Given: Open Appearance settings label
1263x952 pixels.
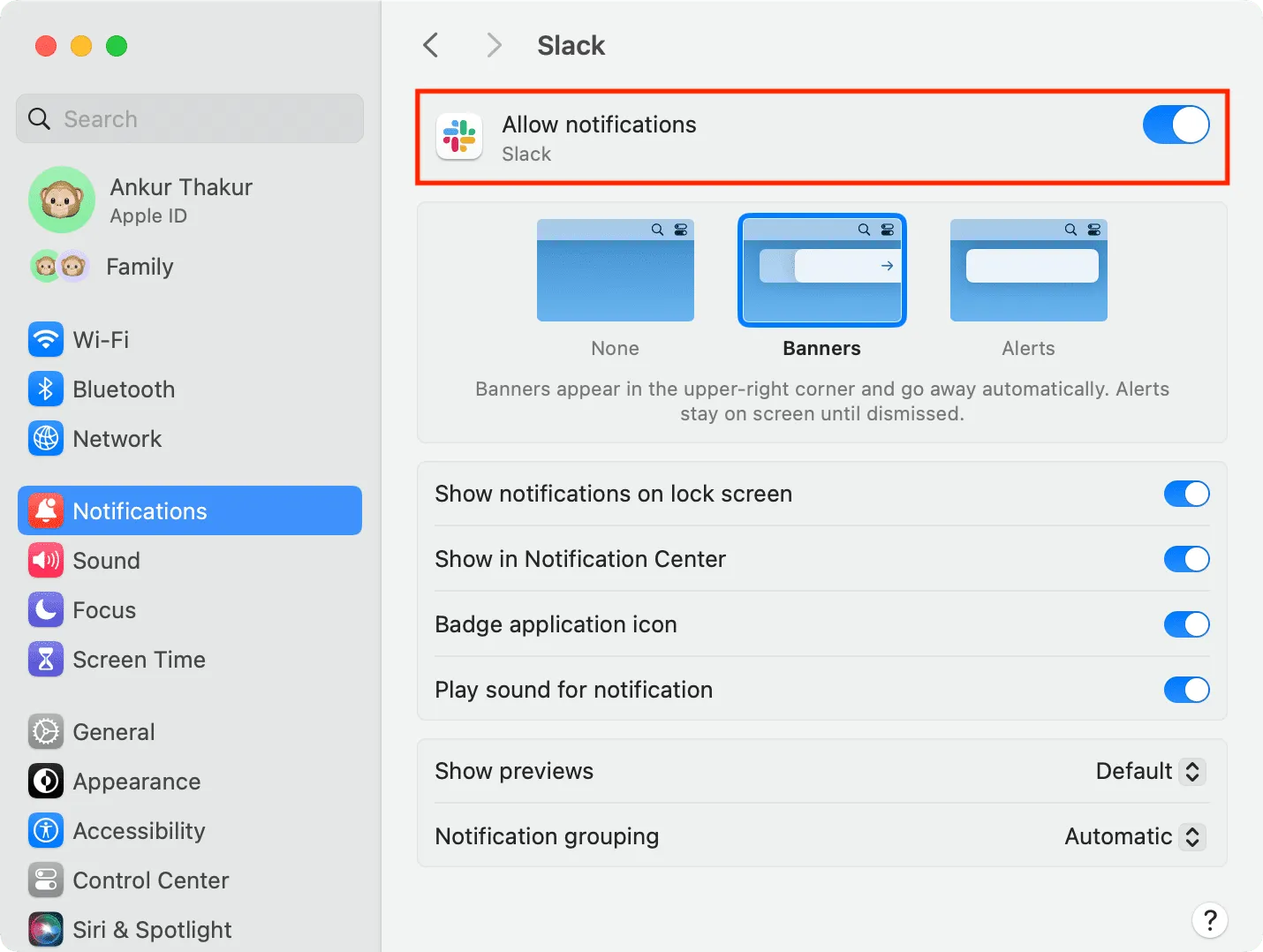Looking at the screenshot, I should [137, 782].
